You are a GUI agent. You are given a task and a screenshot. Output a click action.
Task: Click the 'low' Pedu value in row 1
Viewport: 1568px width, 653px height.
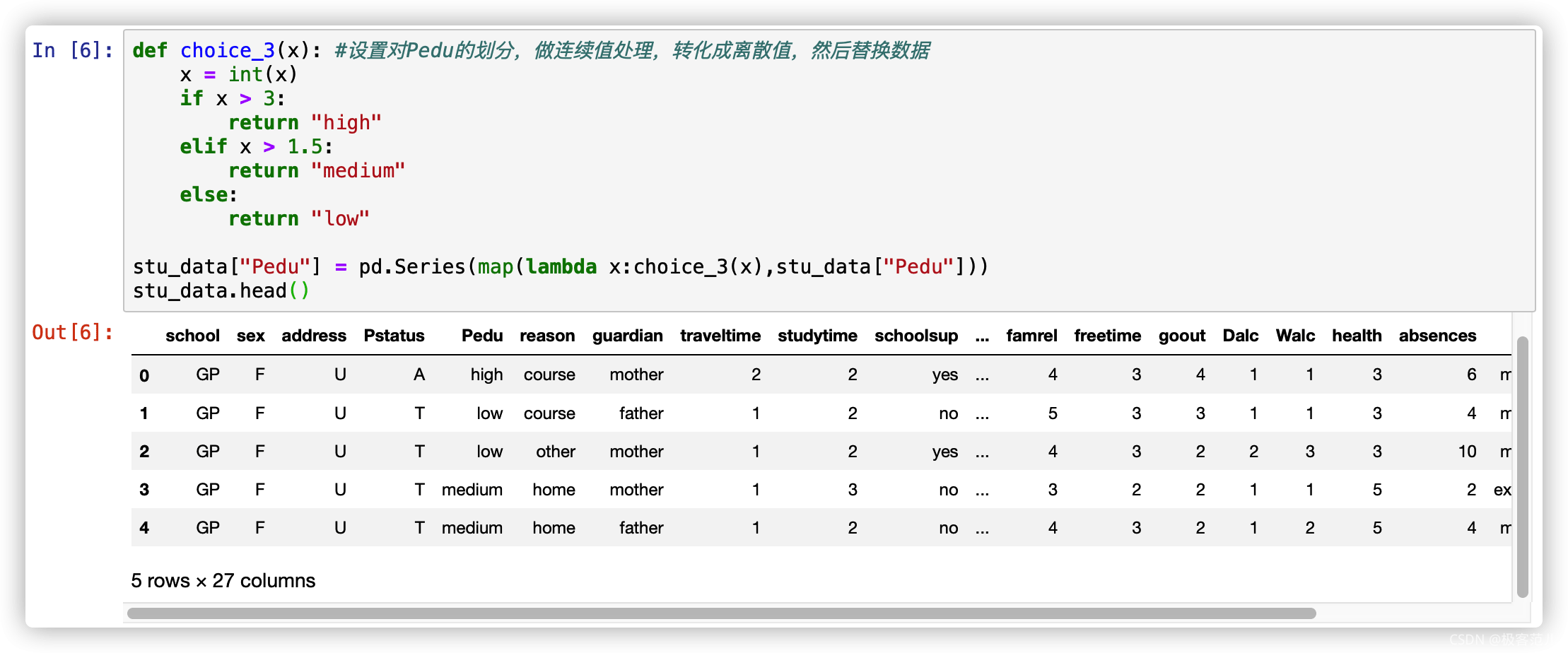coord(489,413)
